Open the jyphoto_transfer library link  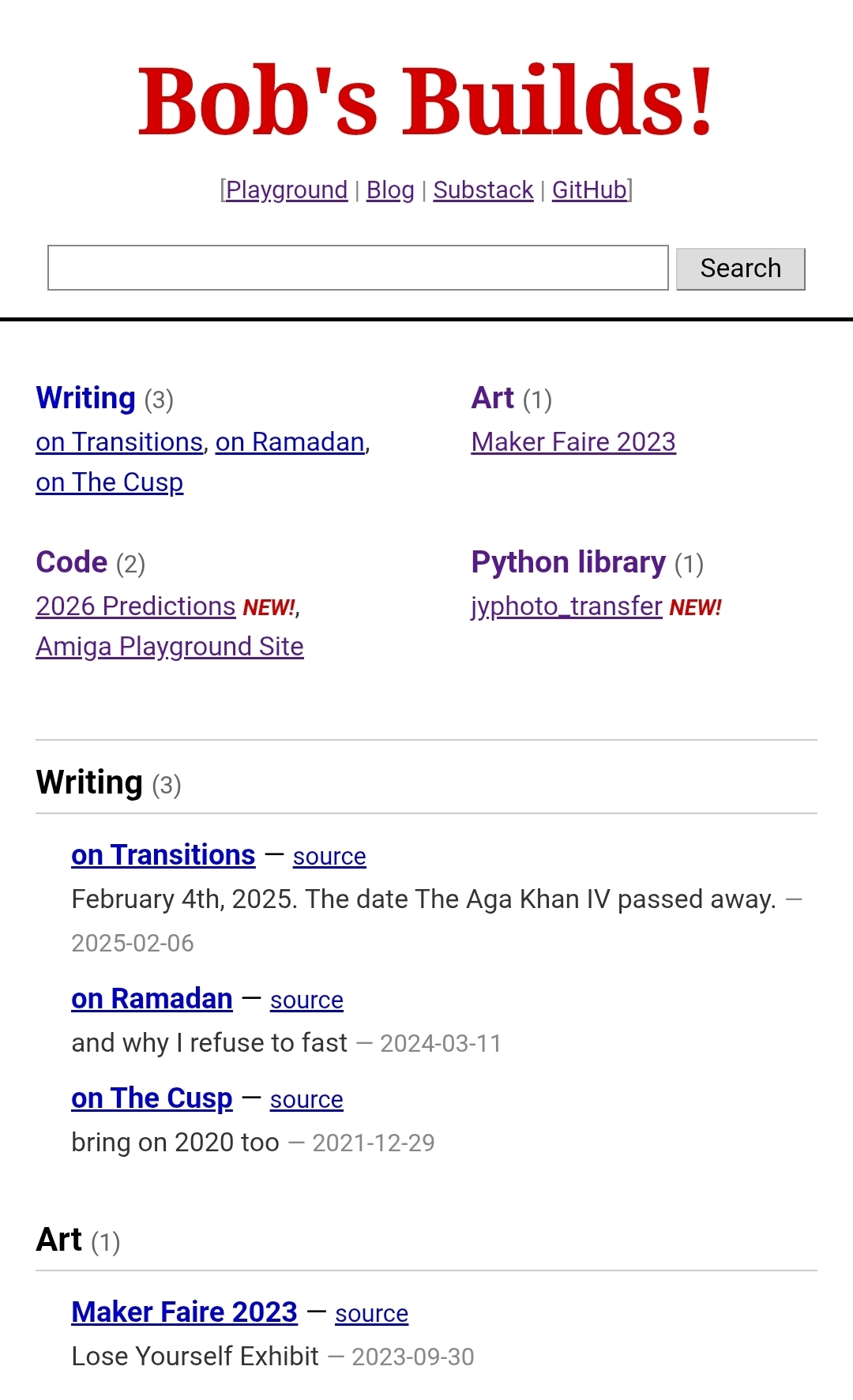566,606
